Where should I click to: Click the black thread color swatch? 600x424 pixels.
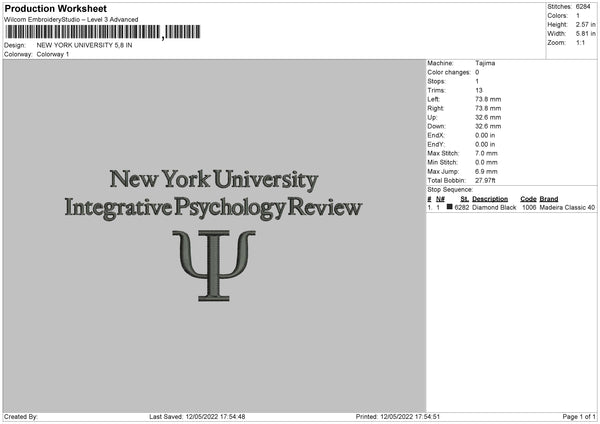tap(450, 207)
